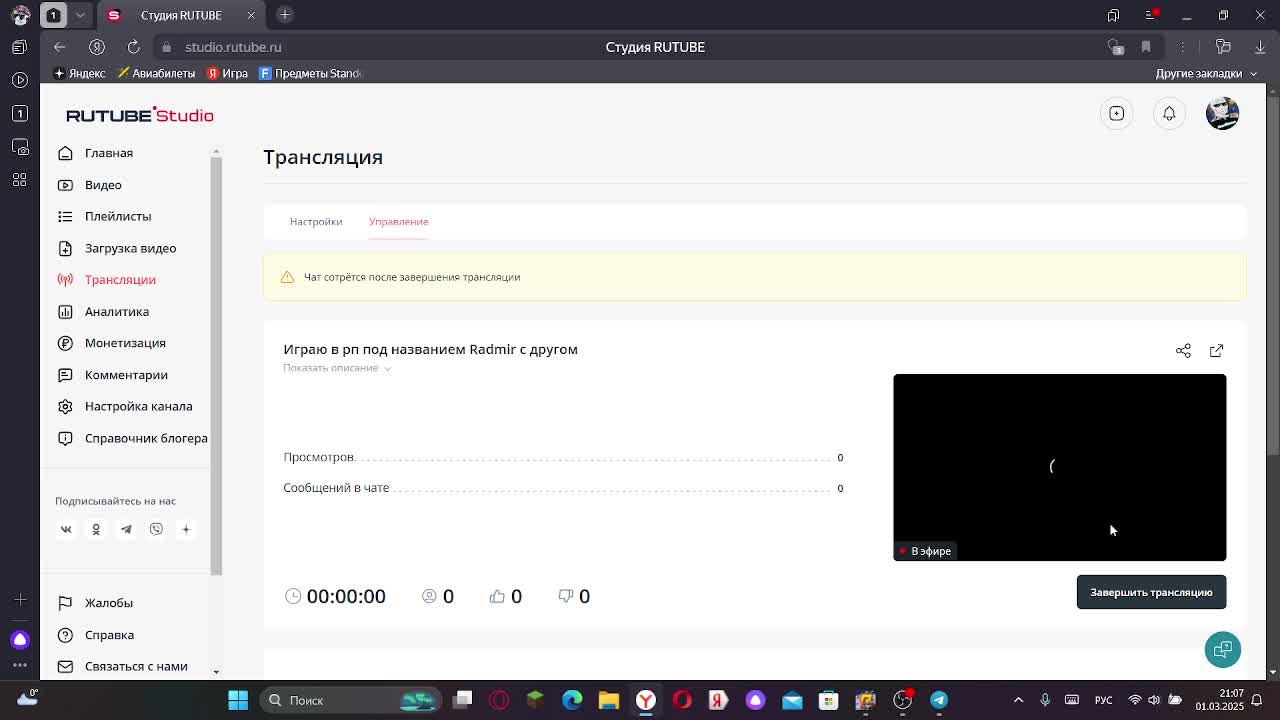Open the Авиабилеты bookmark
This screenshot has width=1280, height=720.
coord(156,73)
